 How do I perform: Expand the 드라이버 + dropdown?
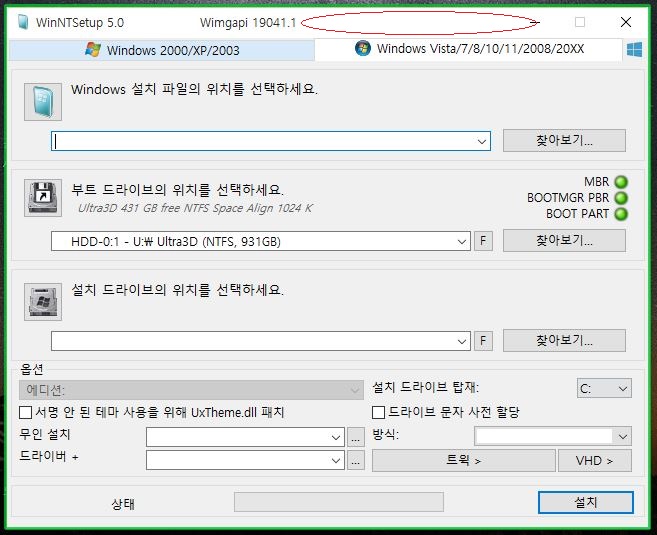pos(335,460)
